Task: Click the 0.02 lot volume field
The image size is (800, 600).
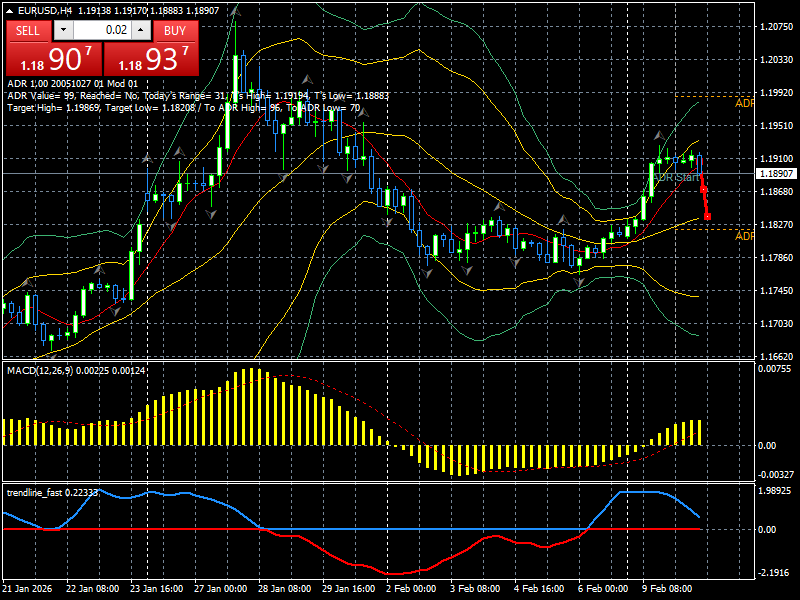Action: 103,31
